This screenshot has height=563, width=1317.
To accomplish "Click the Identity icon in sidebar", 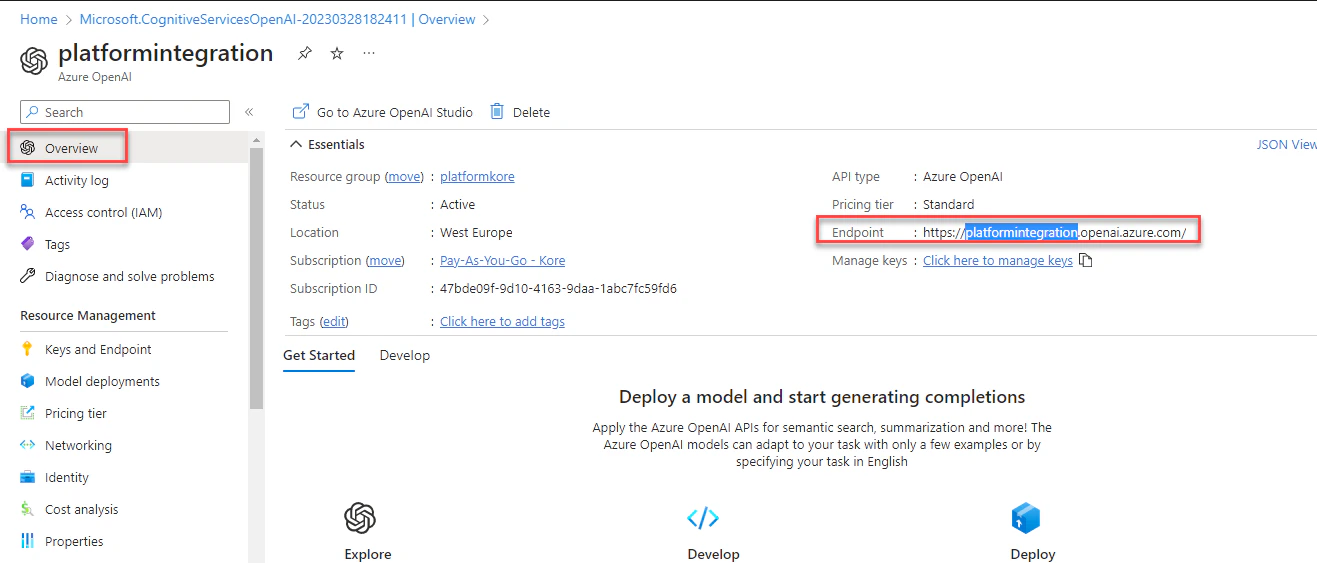I will (x=28, y=477).
